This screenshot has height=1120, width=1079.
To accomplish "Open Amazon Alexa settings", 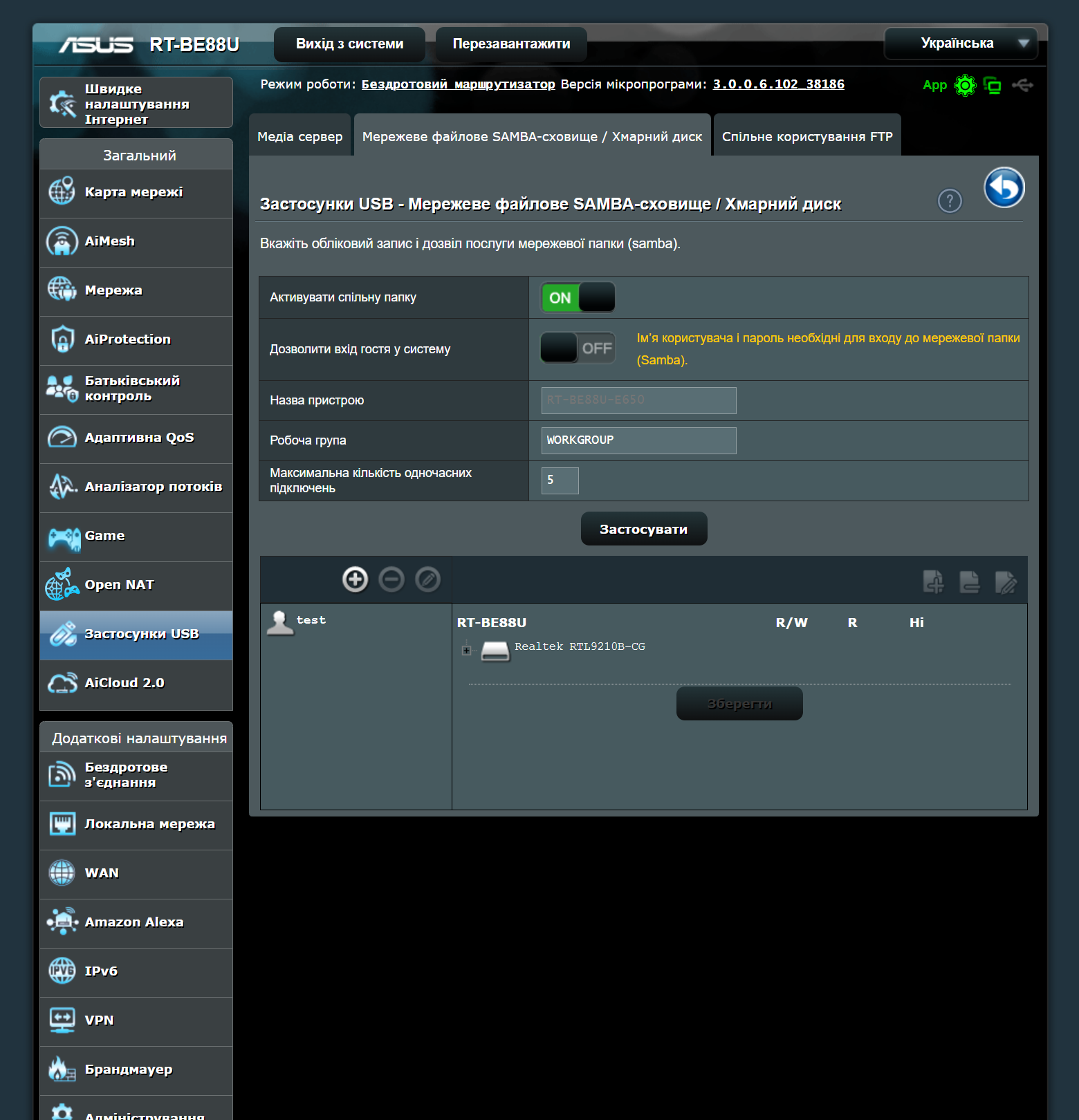I will pyautogui.click(x=136, y=923).
